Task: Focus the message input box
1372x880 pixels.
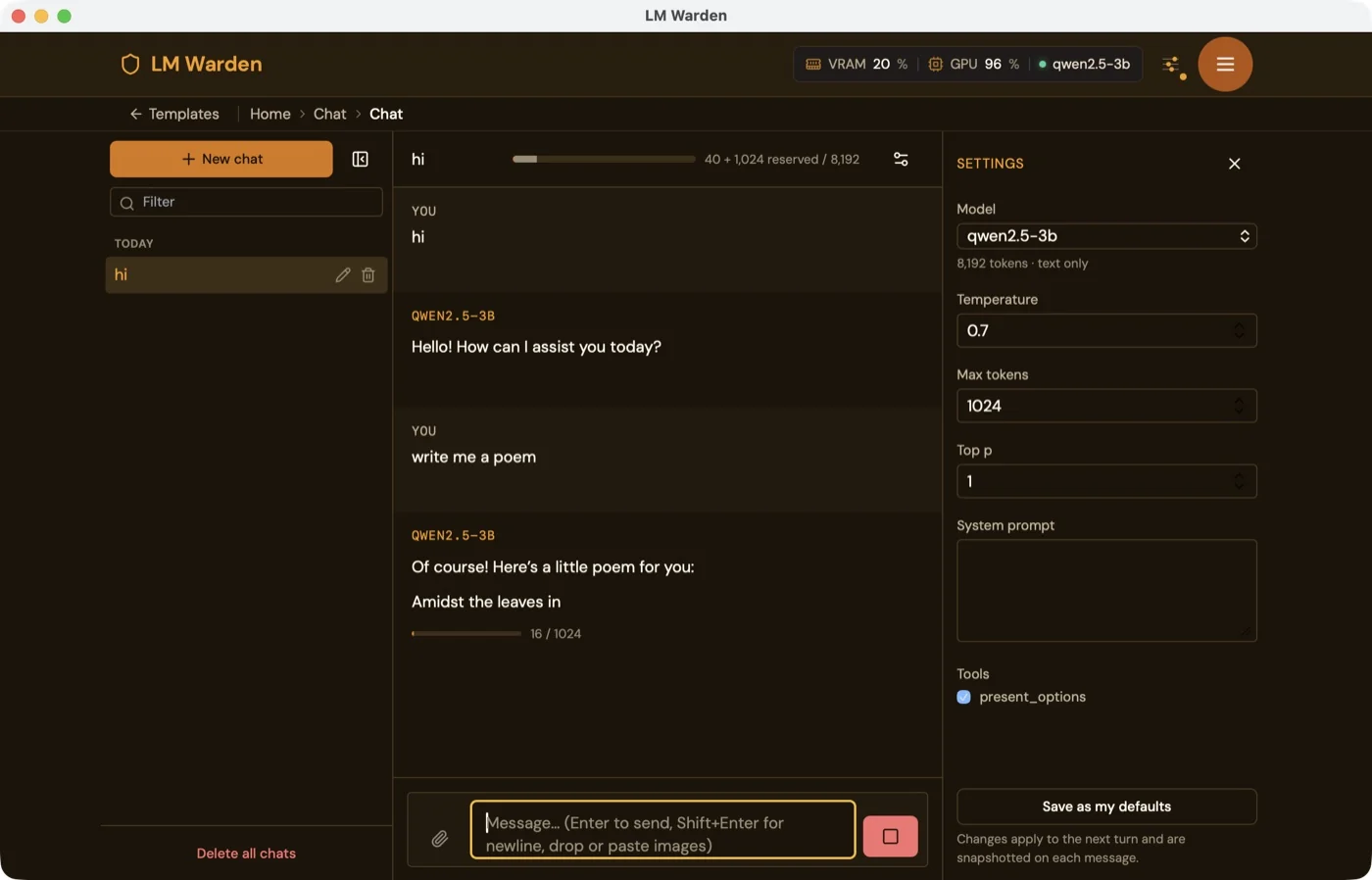Action: tap(662, 830)
